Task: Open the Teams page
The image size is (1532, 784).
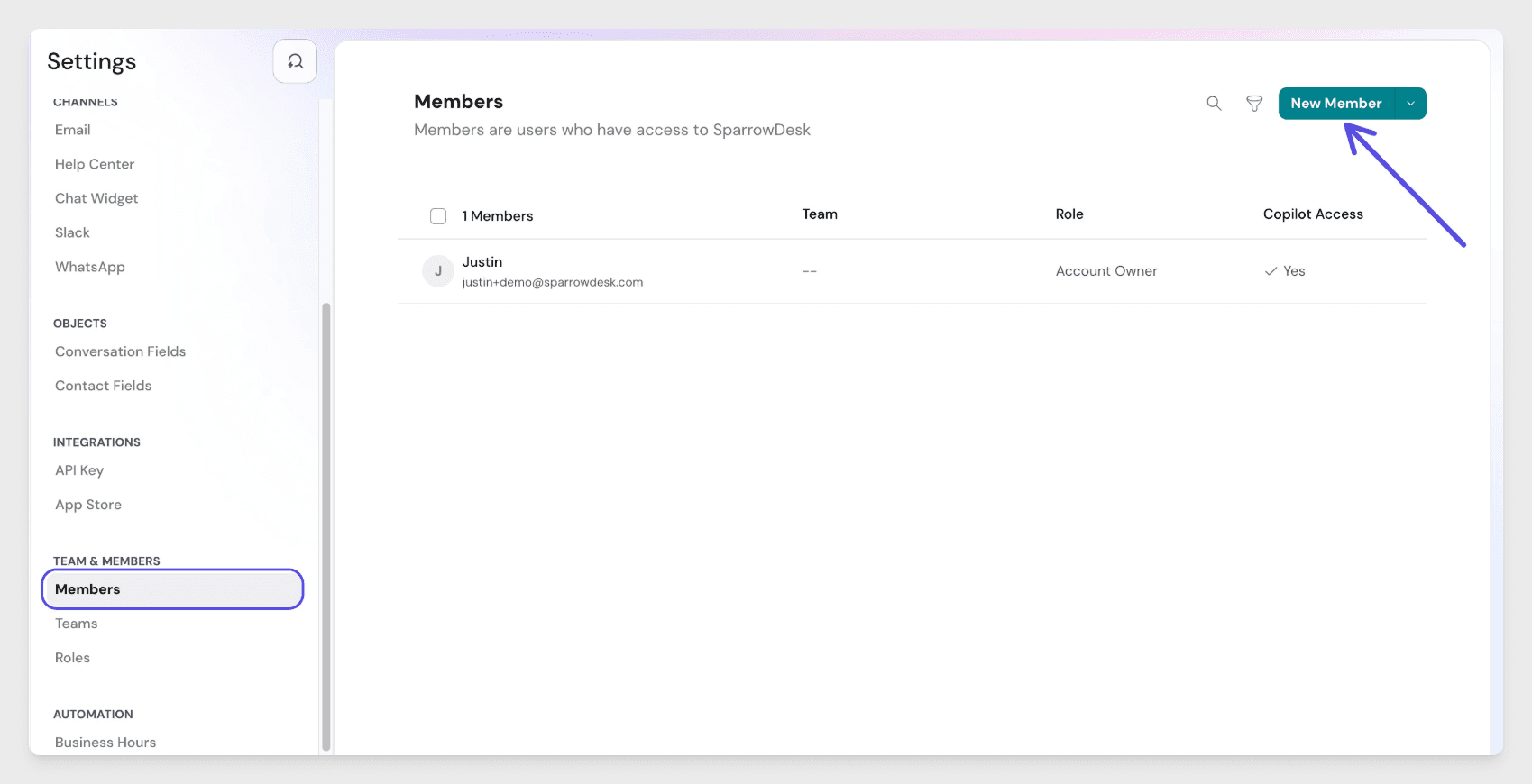Action: click(x=77, y=624)
